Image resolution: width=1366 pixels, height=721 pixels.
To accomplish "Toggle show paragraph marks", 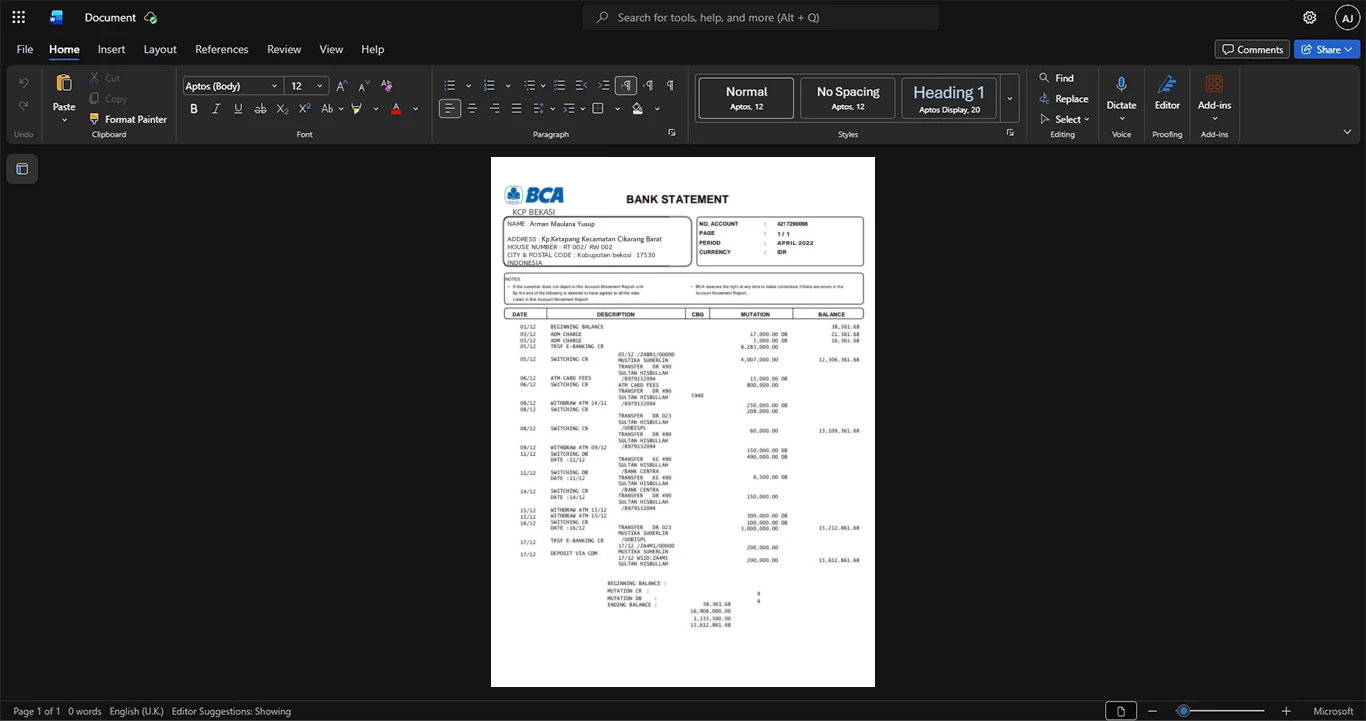I will (x=670, y=86).
